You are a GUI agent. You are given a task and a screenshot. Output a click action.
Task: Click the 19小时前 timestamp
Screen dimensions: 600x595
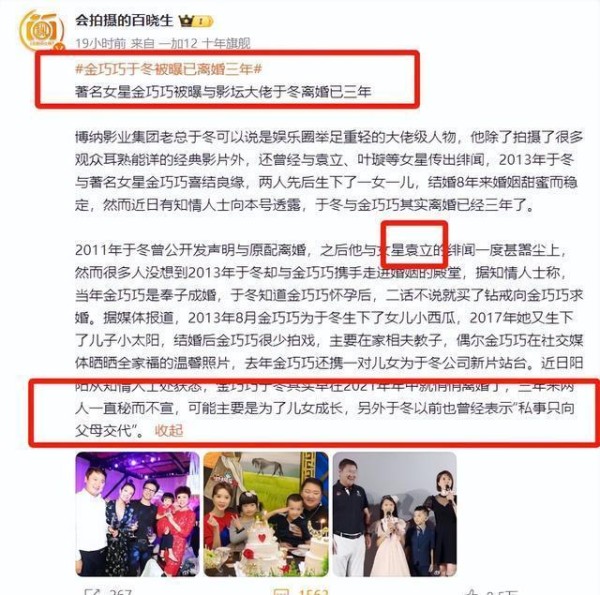point(101,44)
